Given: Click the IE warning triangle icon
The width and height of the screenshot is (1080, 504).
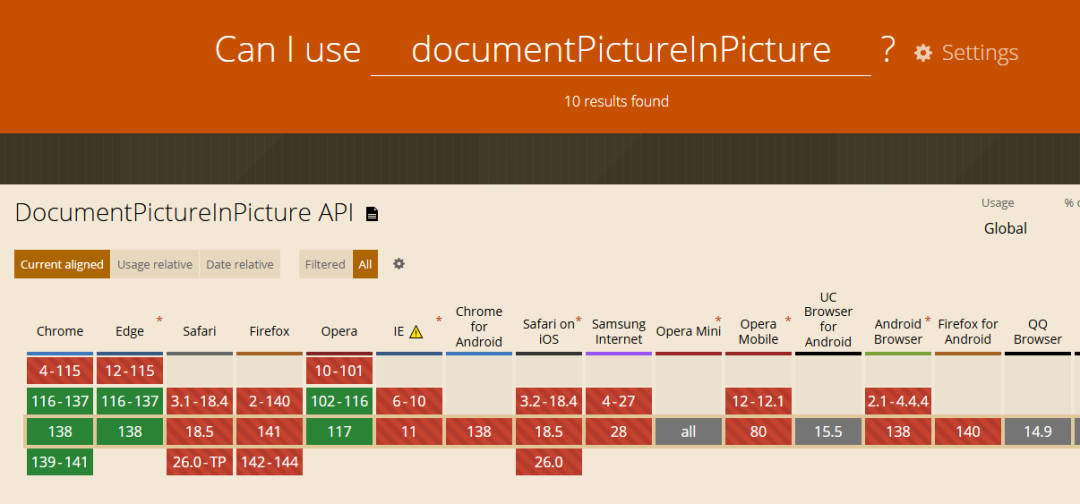Looking at the screenshot, I should tap(416, 332).
